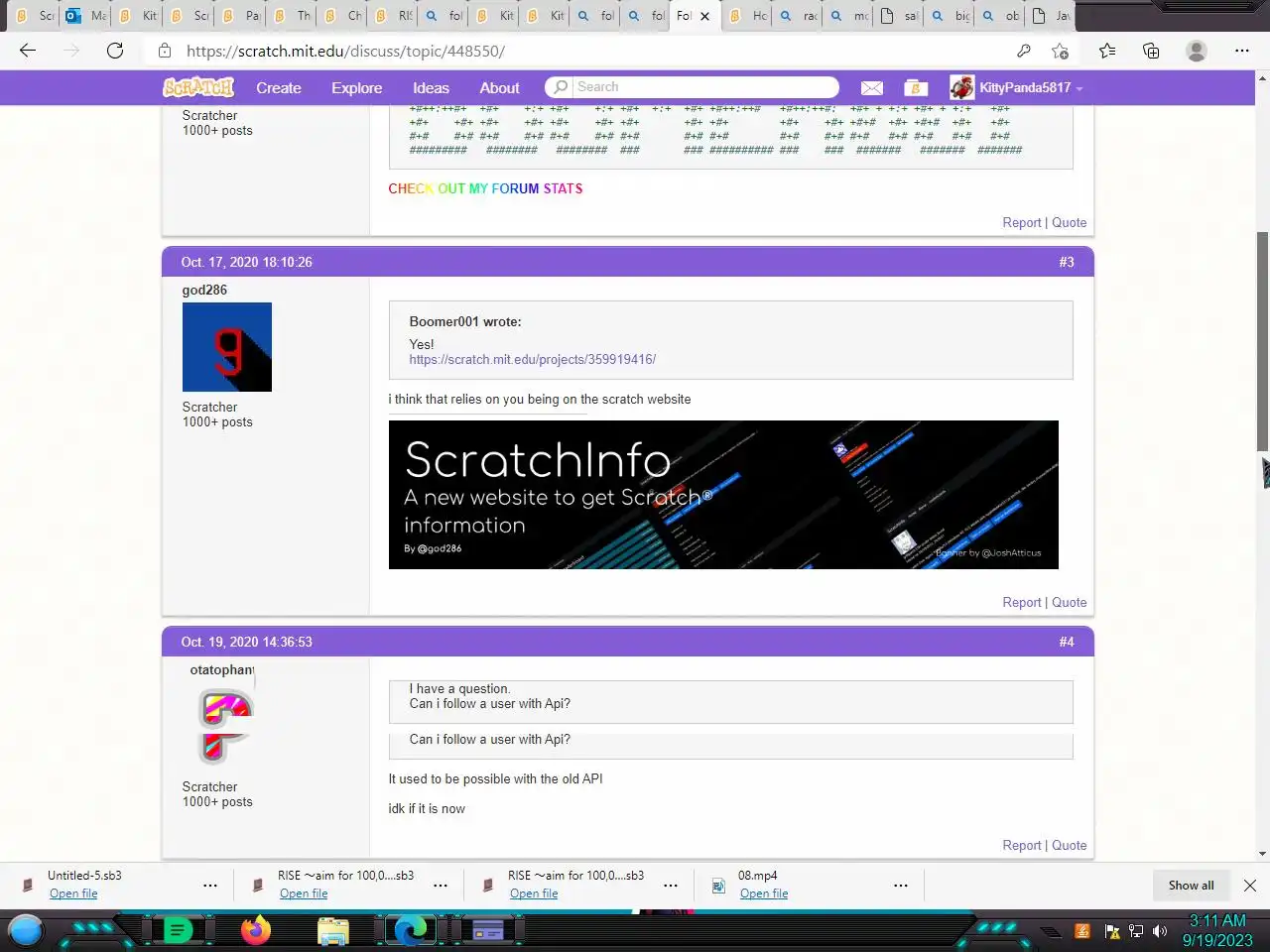Click otatophant's avatar image
1270x952 pixels.
227,727
